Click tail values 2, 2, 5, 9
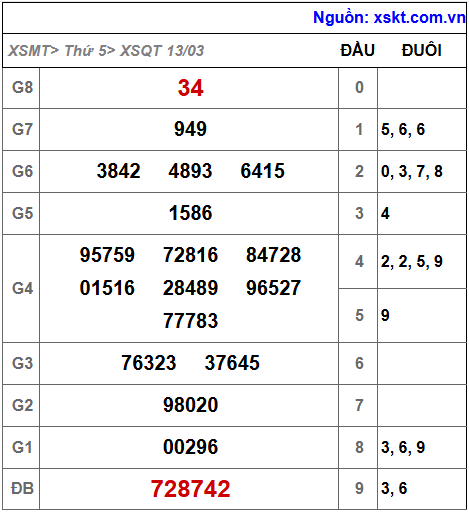The height and width of the screenshot is (514, 469). pyautogui.click(x=412, y=262)
